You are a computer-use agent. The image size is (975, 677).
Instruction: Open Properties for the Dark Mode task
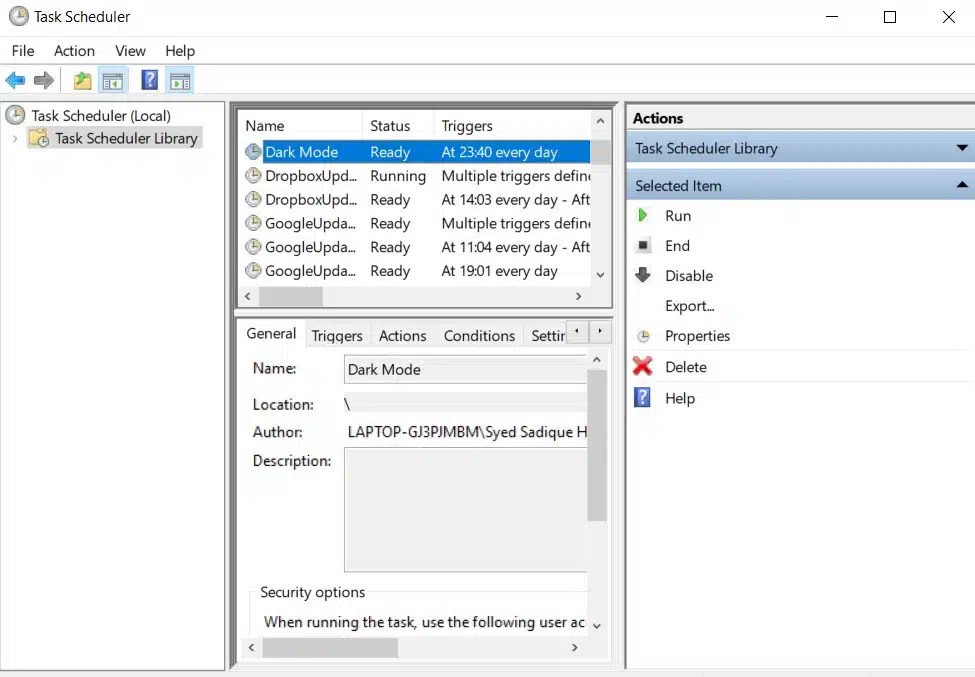697,336
